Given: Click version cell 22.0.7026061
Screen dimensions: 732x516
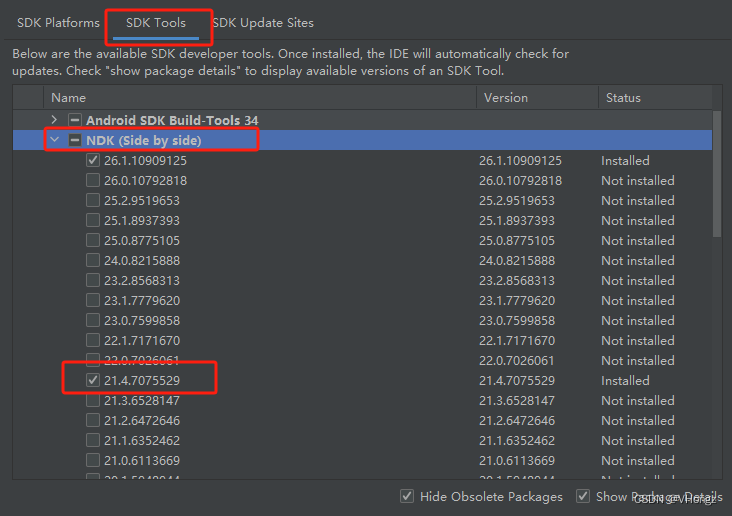Looking at the screenshot, I should pos(517,361).
